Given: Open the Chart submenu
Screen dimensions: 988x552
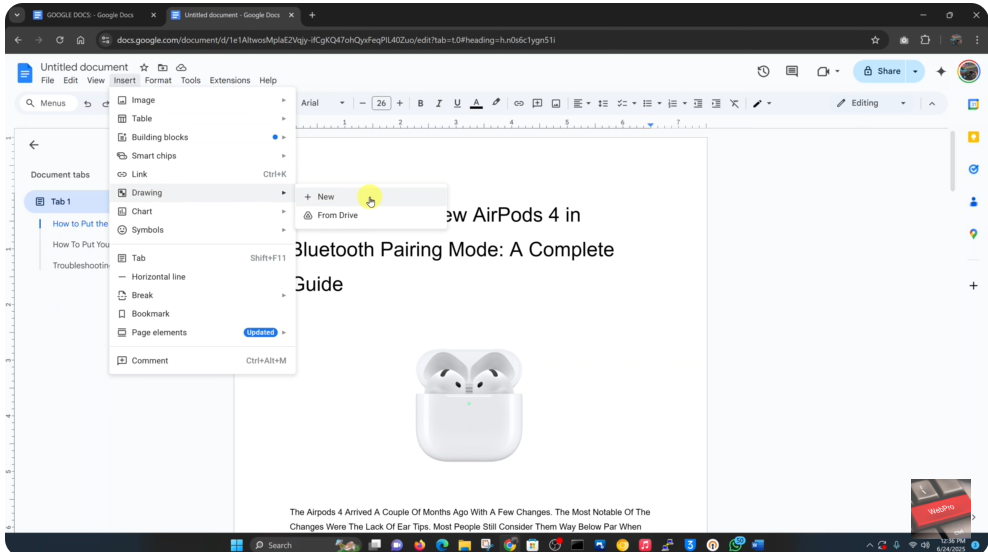Looking at the screenshot, I should (202, 212).
